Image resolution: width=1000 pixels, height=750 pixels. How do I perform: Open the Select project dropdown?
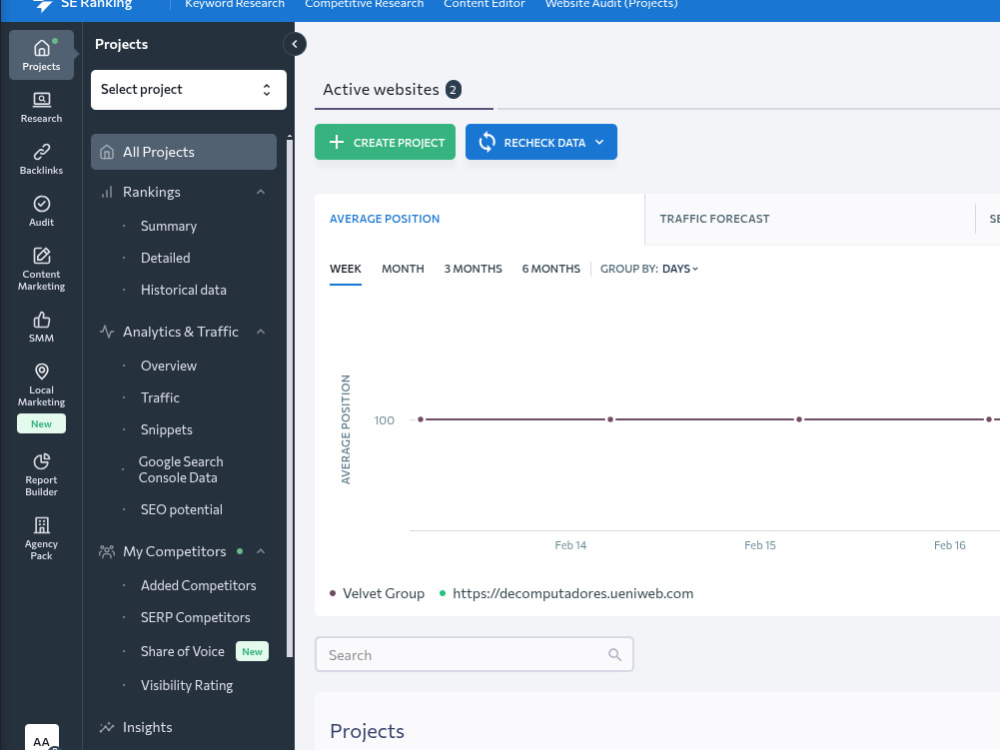pos(189,90)
